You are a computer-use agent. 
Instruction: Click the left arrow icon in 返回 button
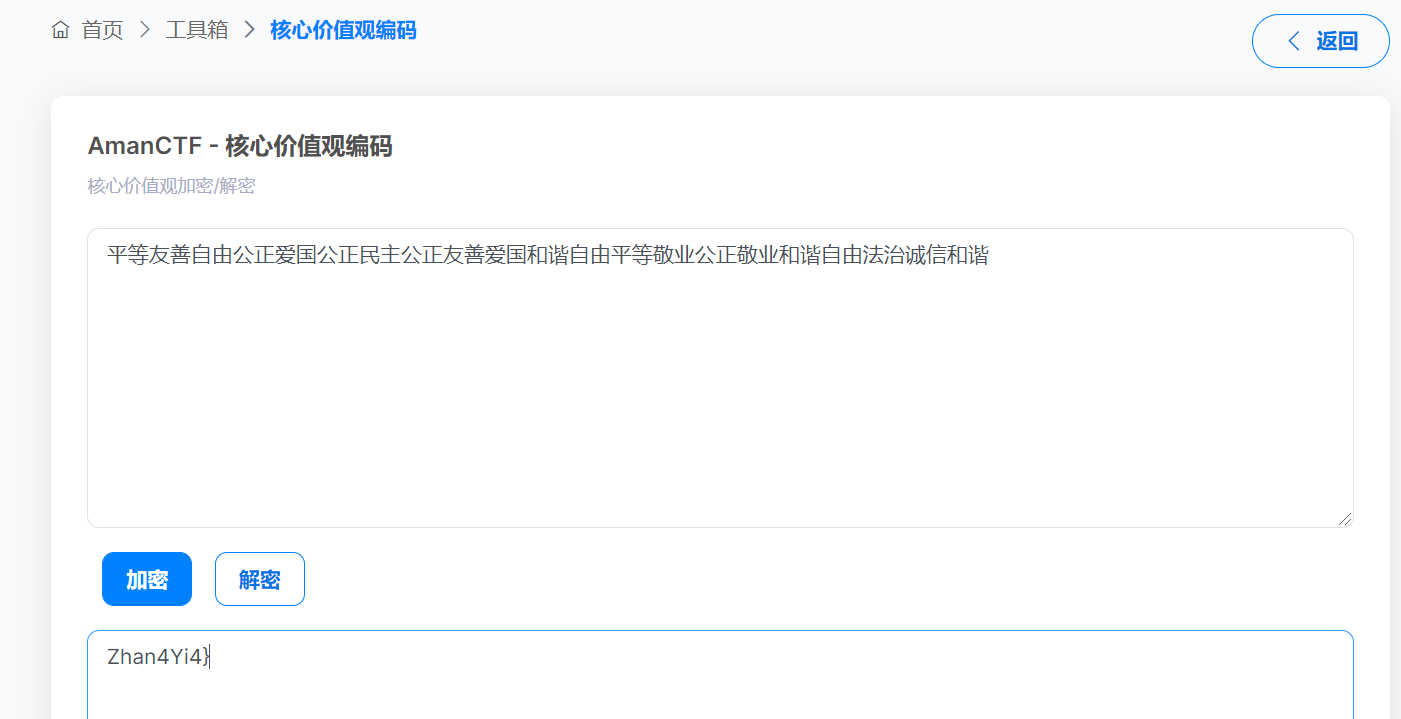click(1293, 41)
